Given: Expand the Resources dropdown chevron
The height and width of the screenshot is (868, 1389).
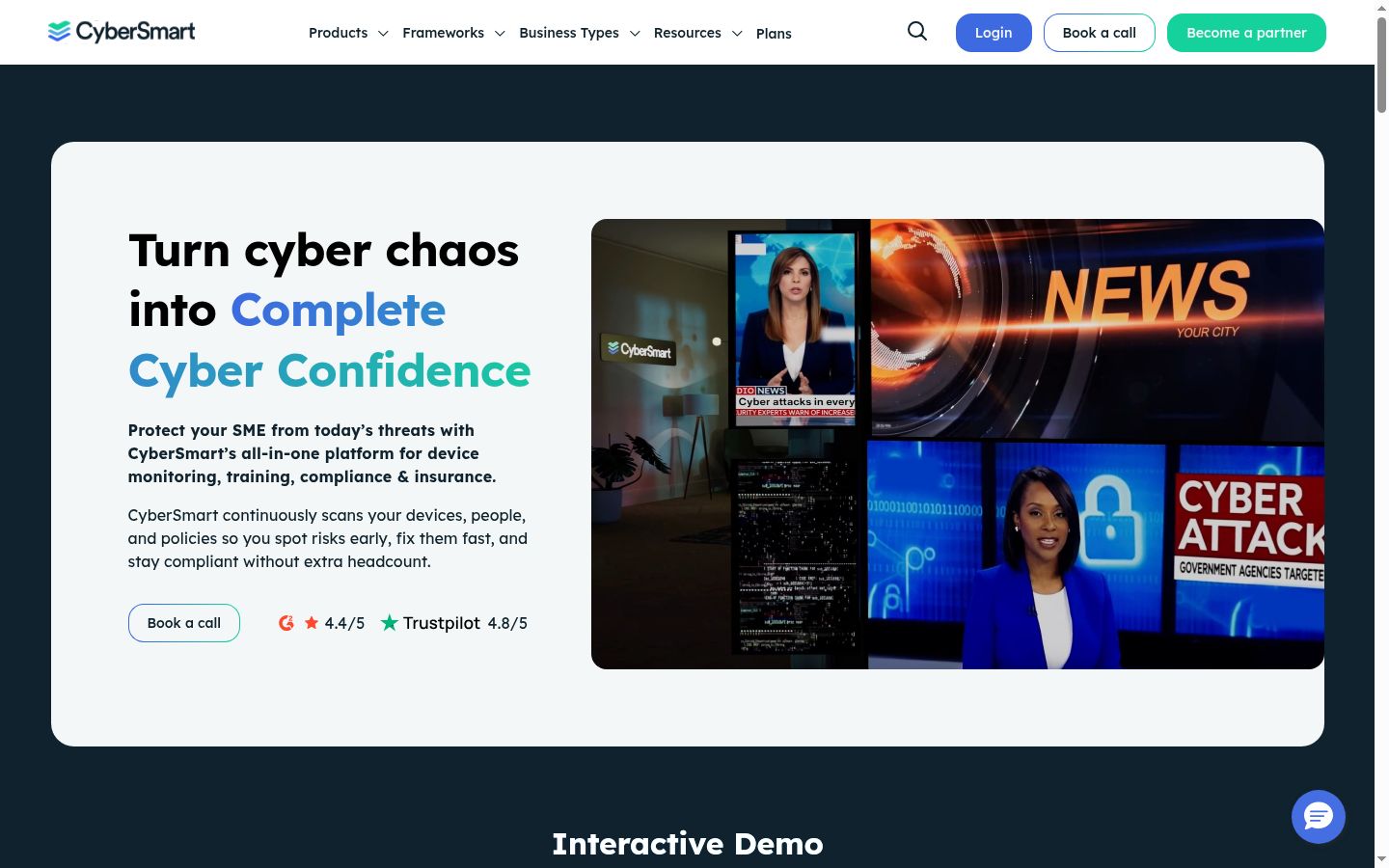Looking at the screenshot, I should coord(737,34).
